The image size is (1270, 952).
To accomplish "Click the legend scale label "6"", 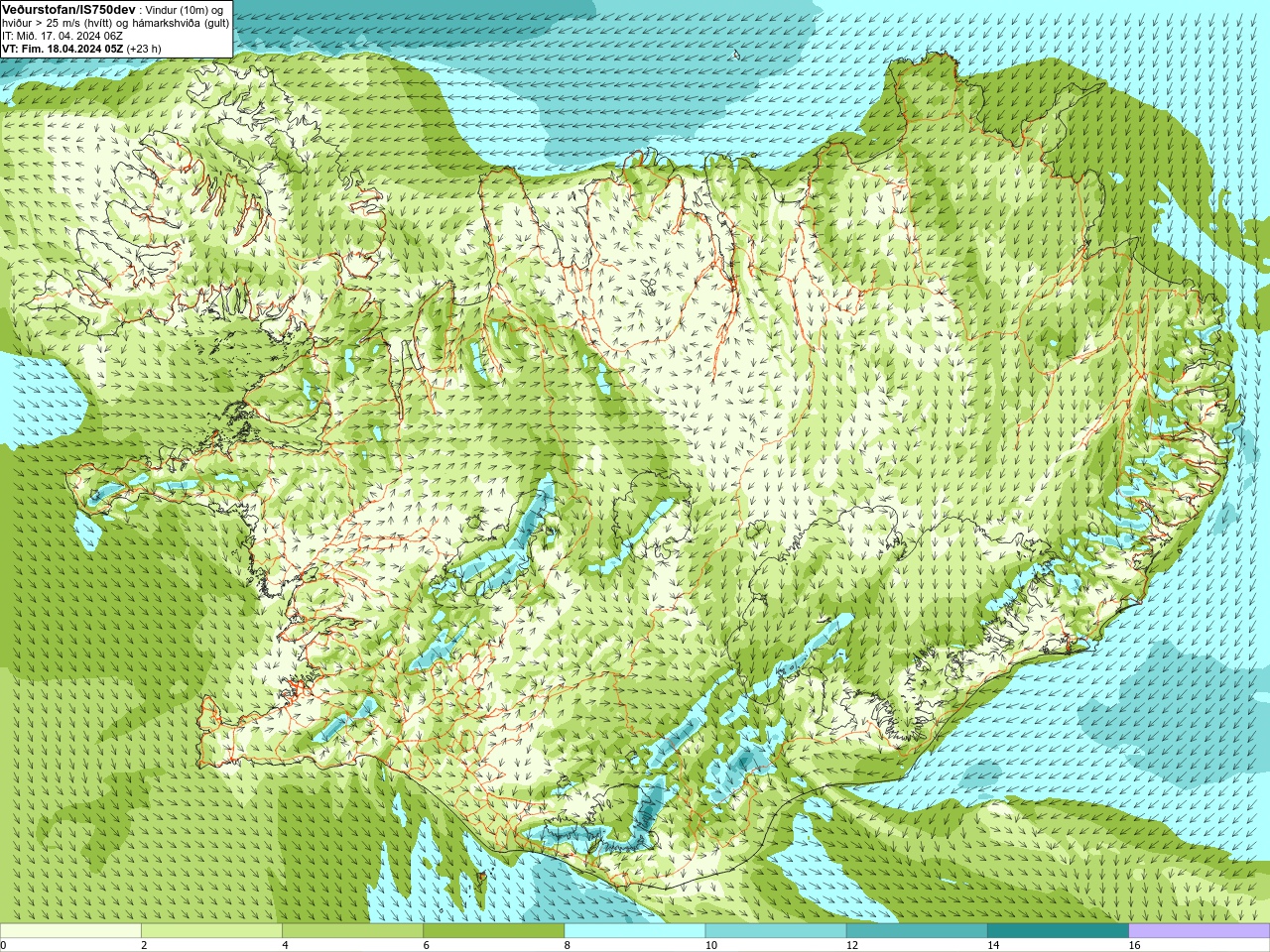I will [x=427, y=945].
